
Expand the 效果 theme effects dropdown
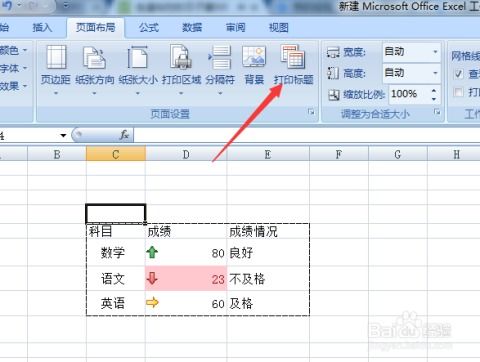25,86
